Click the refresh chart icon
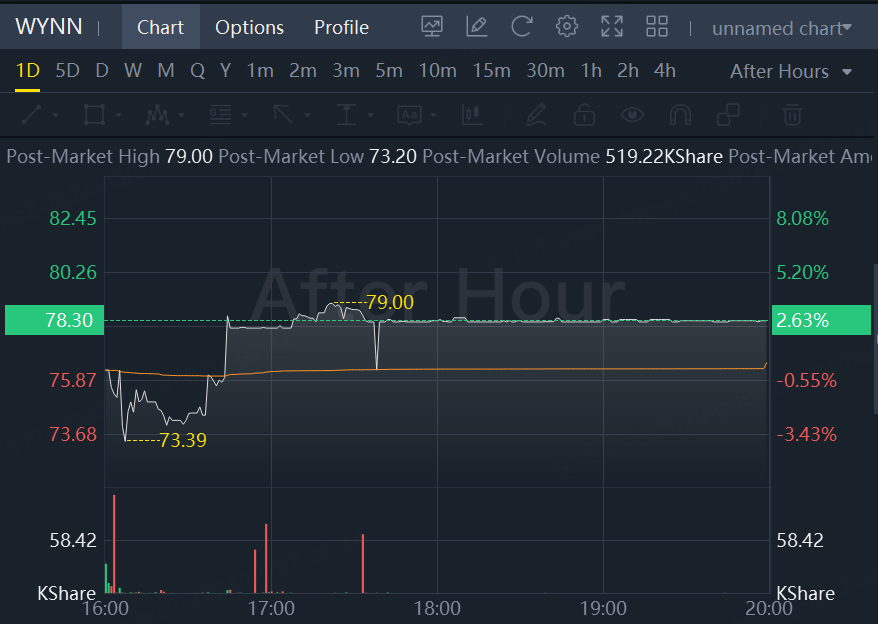Screen dimensions: 878x624 [x=521, y=26]
